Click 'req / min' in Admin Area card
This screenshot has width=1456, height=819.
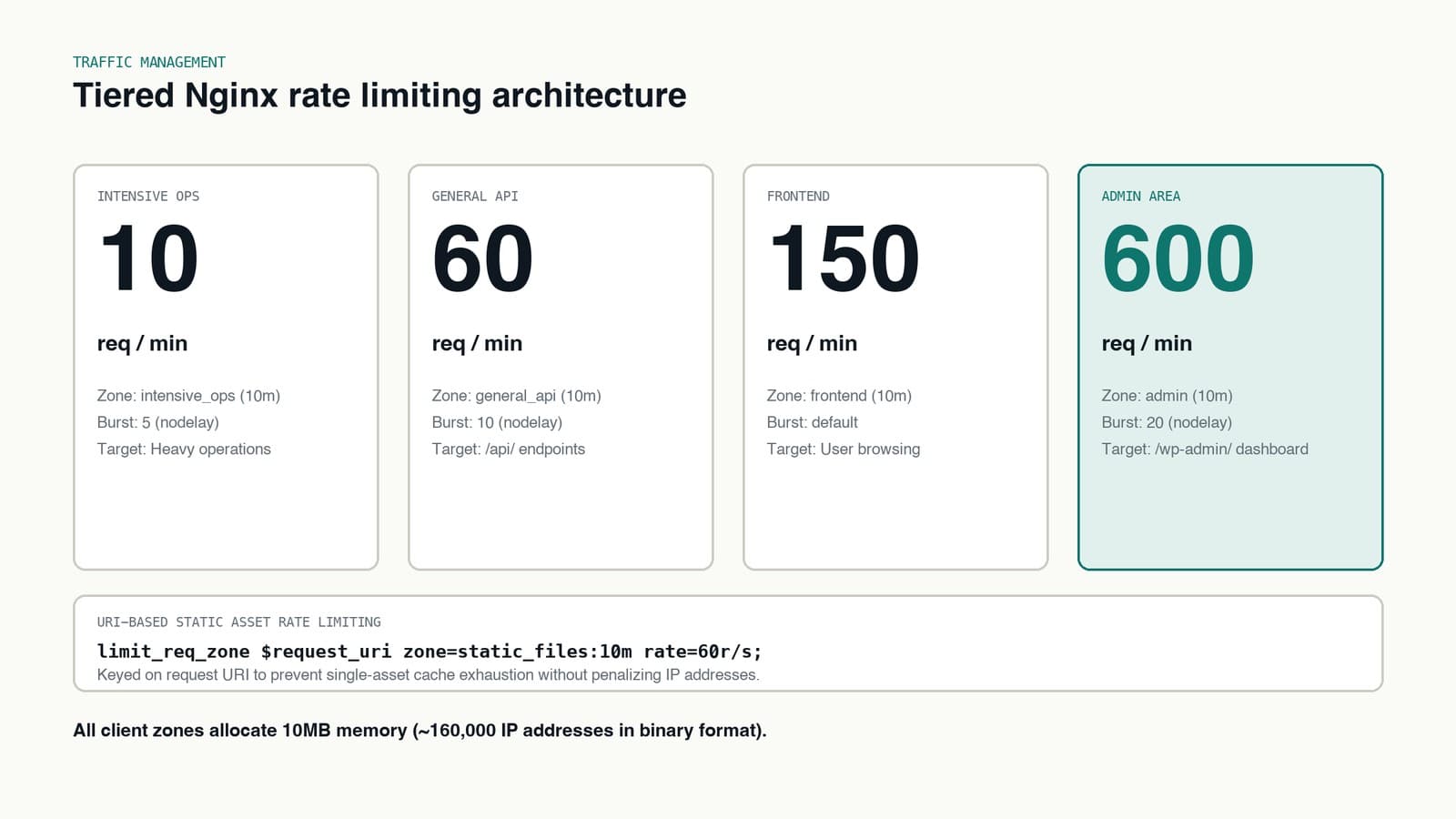tap(1147, 343)
